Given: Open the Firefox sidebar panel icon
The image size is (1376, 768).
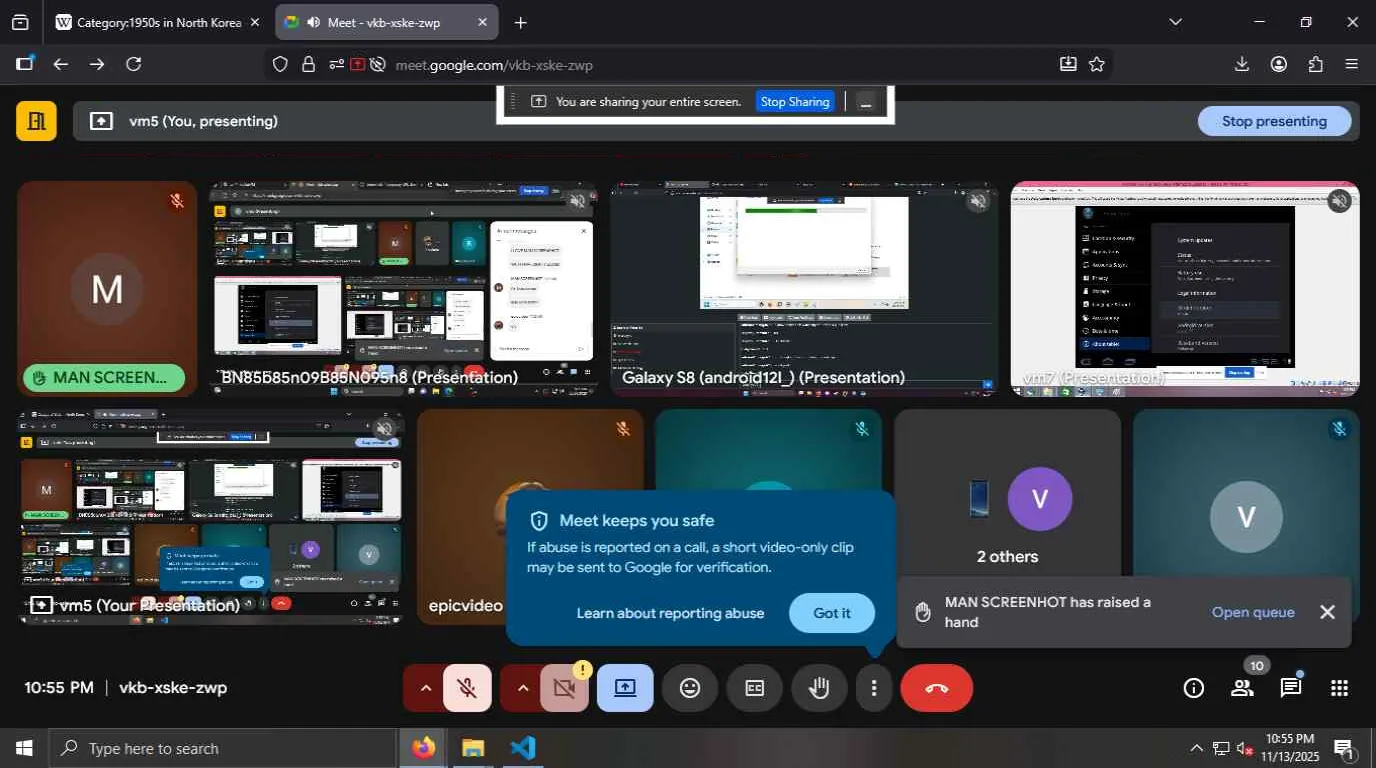Looking at the screenshot, I should click(25, 64).
